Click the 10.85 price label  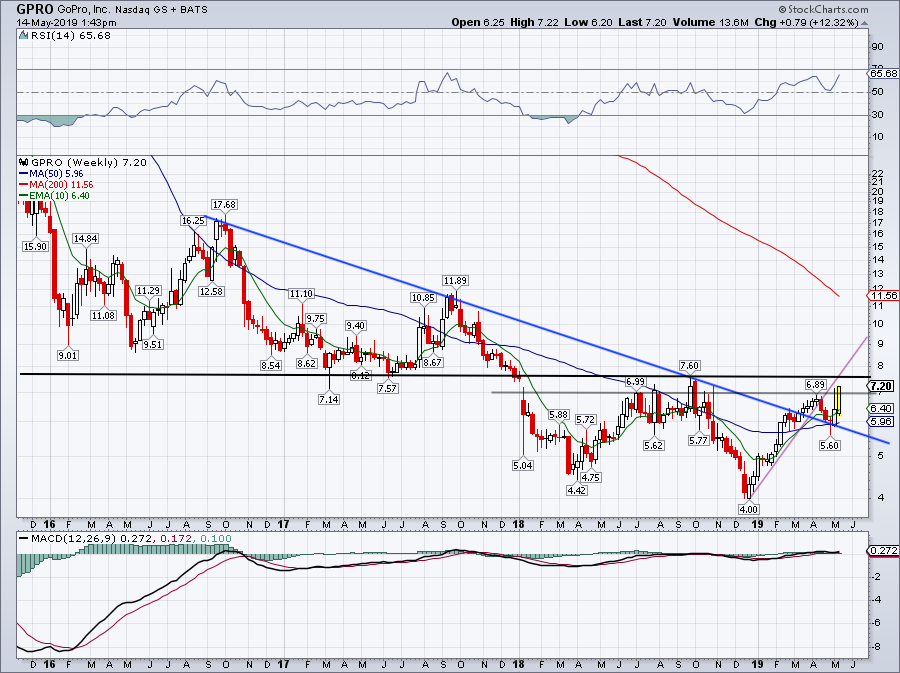(x=423, y=297)
